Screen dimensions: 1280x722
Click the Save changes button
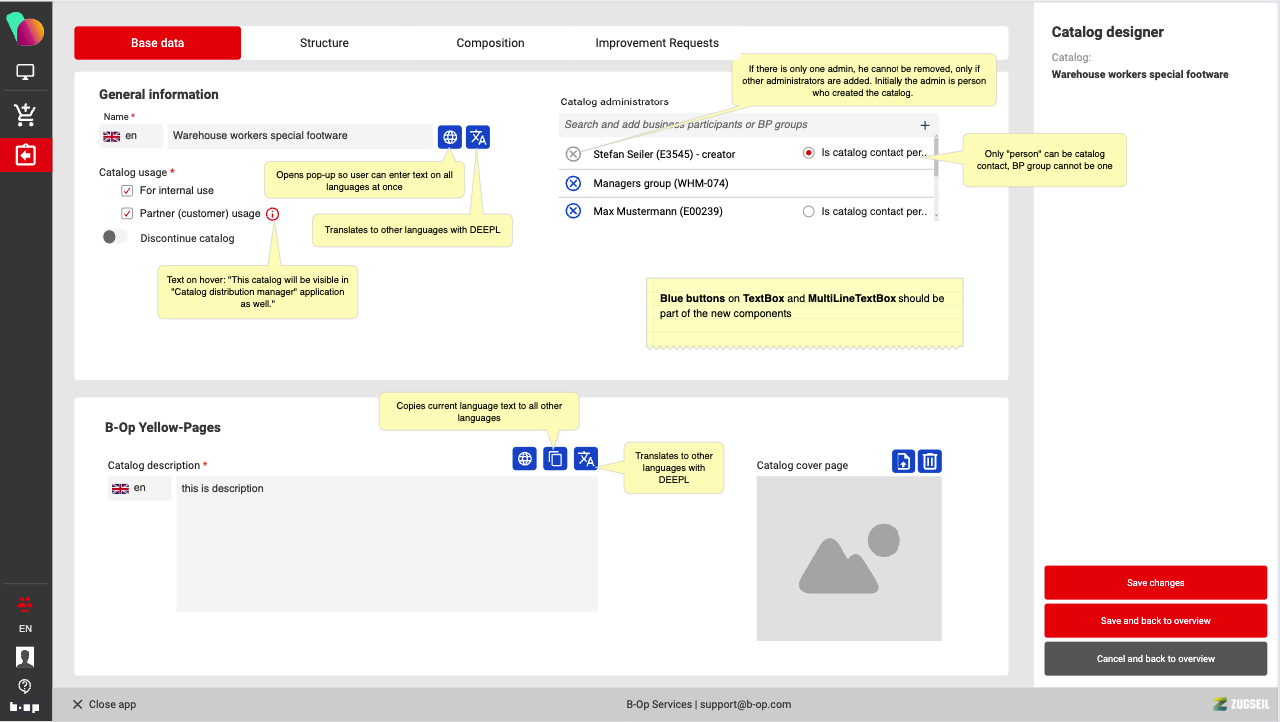click(x=1155, y=583)
